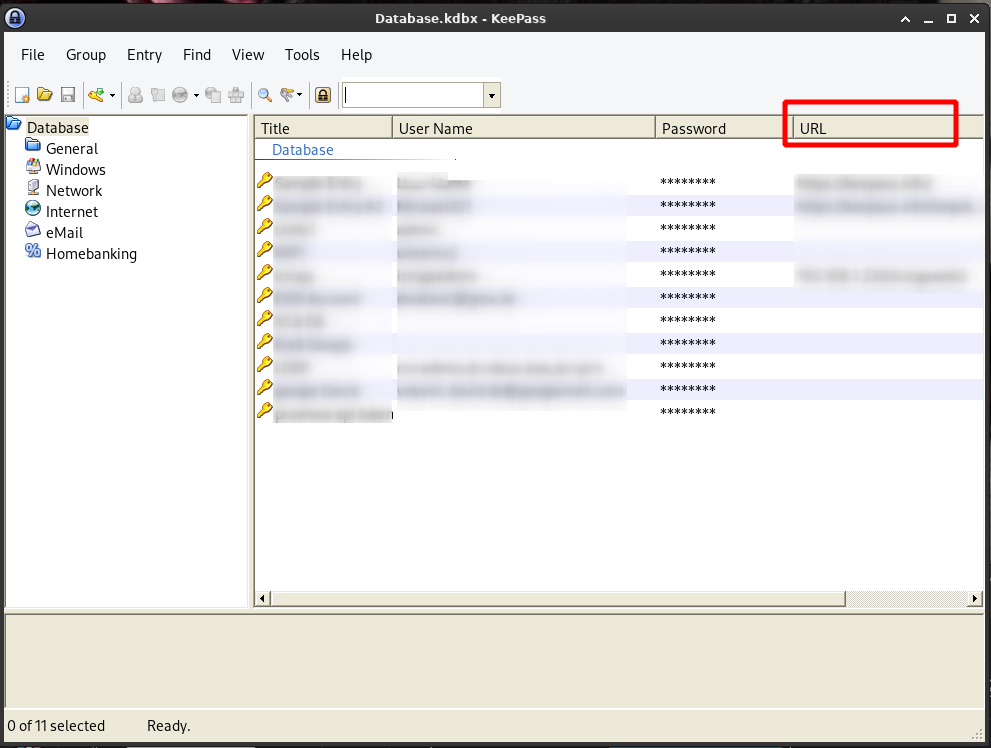Viewport: 991px width, 748px height.
Task: Open the View menu
Action: click(x=248, y=55)
